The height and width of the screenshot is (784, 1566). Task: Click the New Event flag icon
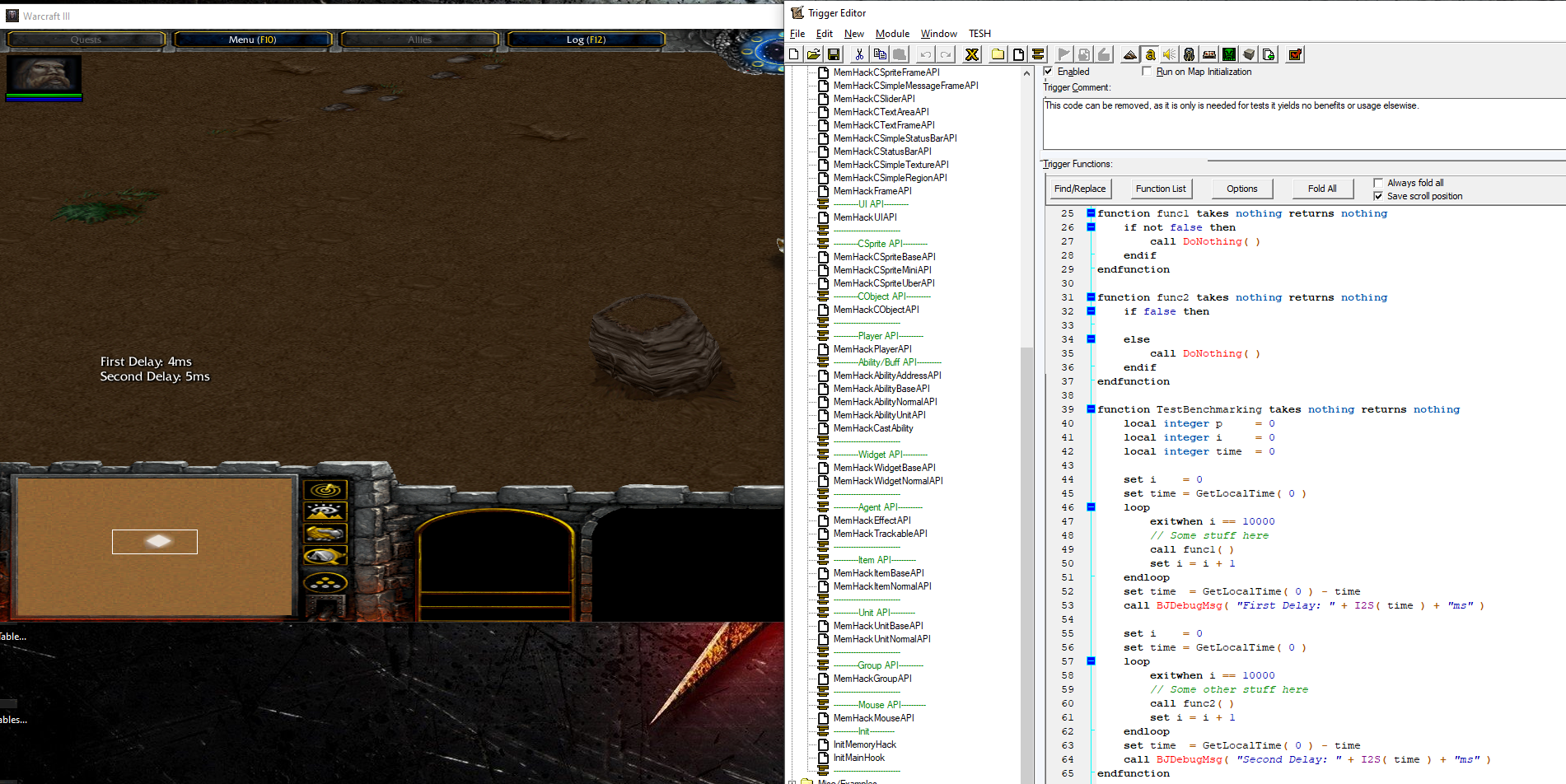(1064, 54)
